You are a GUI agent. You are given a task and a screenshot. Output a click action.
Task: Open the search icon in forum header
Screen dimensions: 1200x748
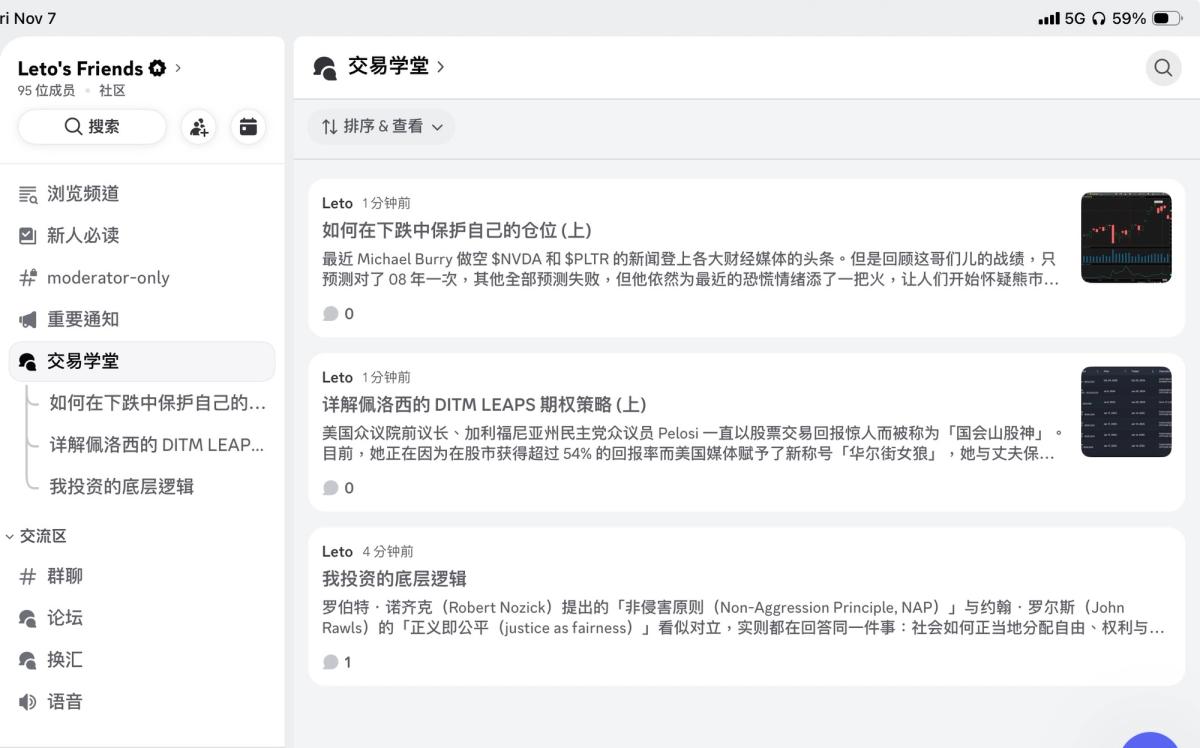click(x=1163, y=68)
